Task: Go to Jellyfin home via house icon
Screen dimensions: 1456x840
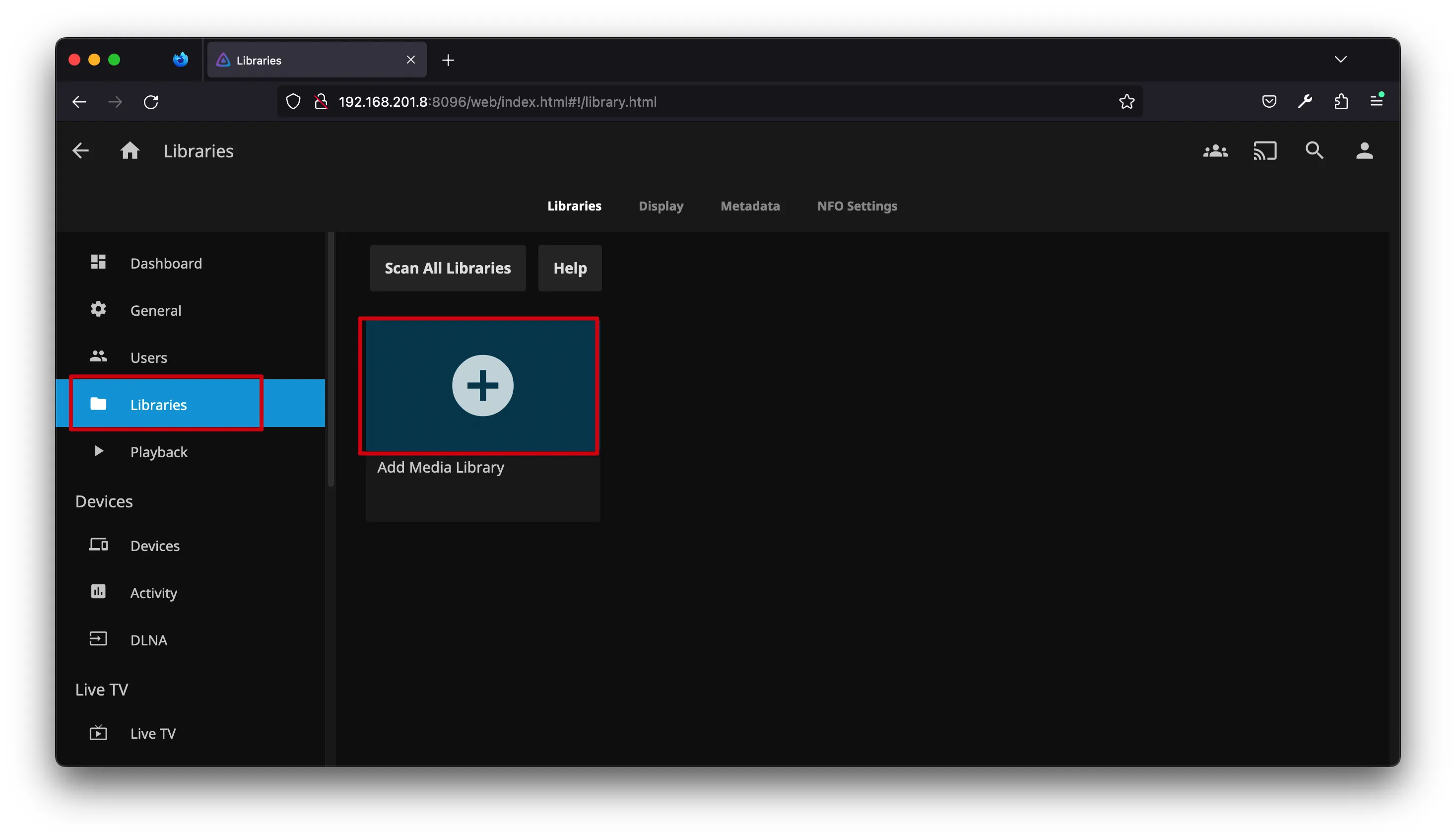Action: pyautogui.click(x=130, y=150)
